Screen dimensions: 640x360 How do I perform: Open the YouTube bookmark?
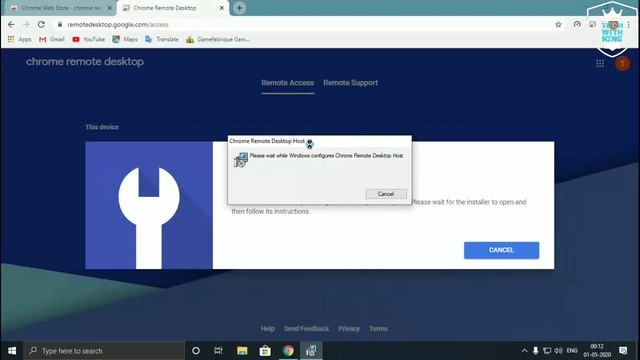pos(89,39)
